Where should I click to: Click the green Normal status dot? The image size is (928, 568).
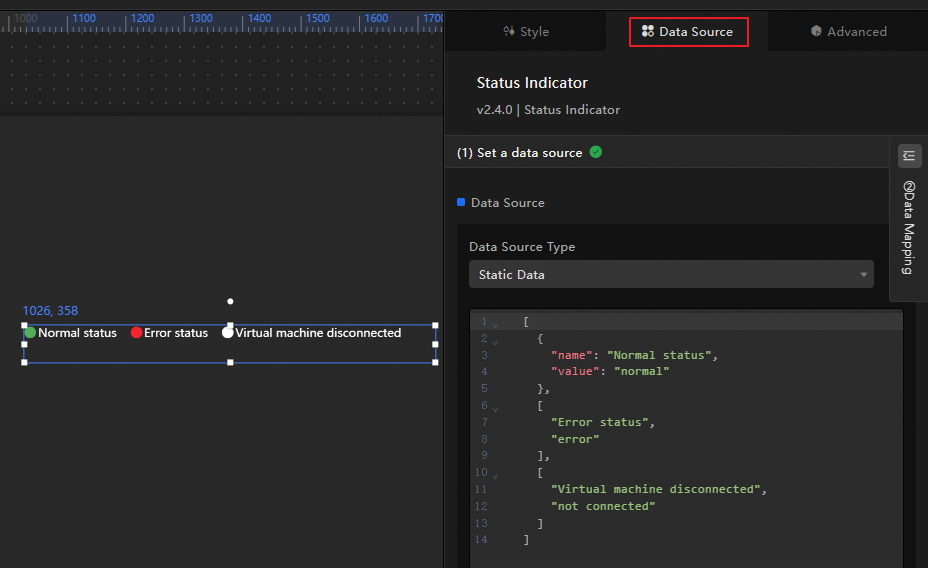pyautogui.click(x=30, y=333)
